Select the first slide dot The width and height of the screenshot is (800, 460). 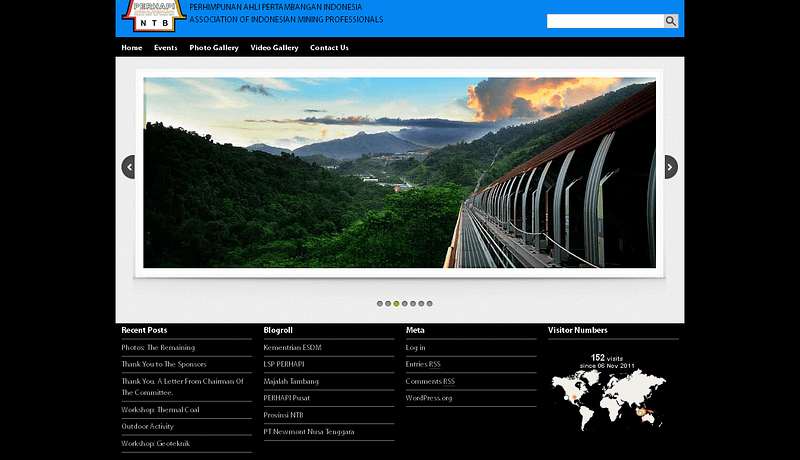pyautogui.click(x=380, y=303)
